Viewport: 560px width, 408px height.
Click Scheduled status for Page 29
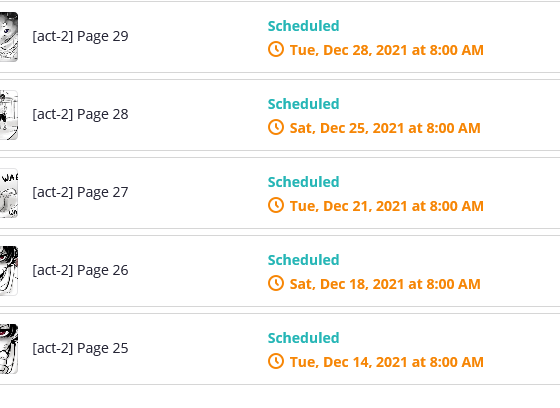tap(304, 26)
